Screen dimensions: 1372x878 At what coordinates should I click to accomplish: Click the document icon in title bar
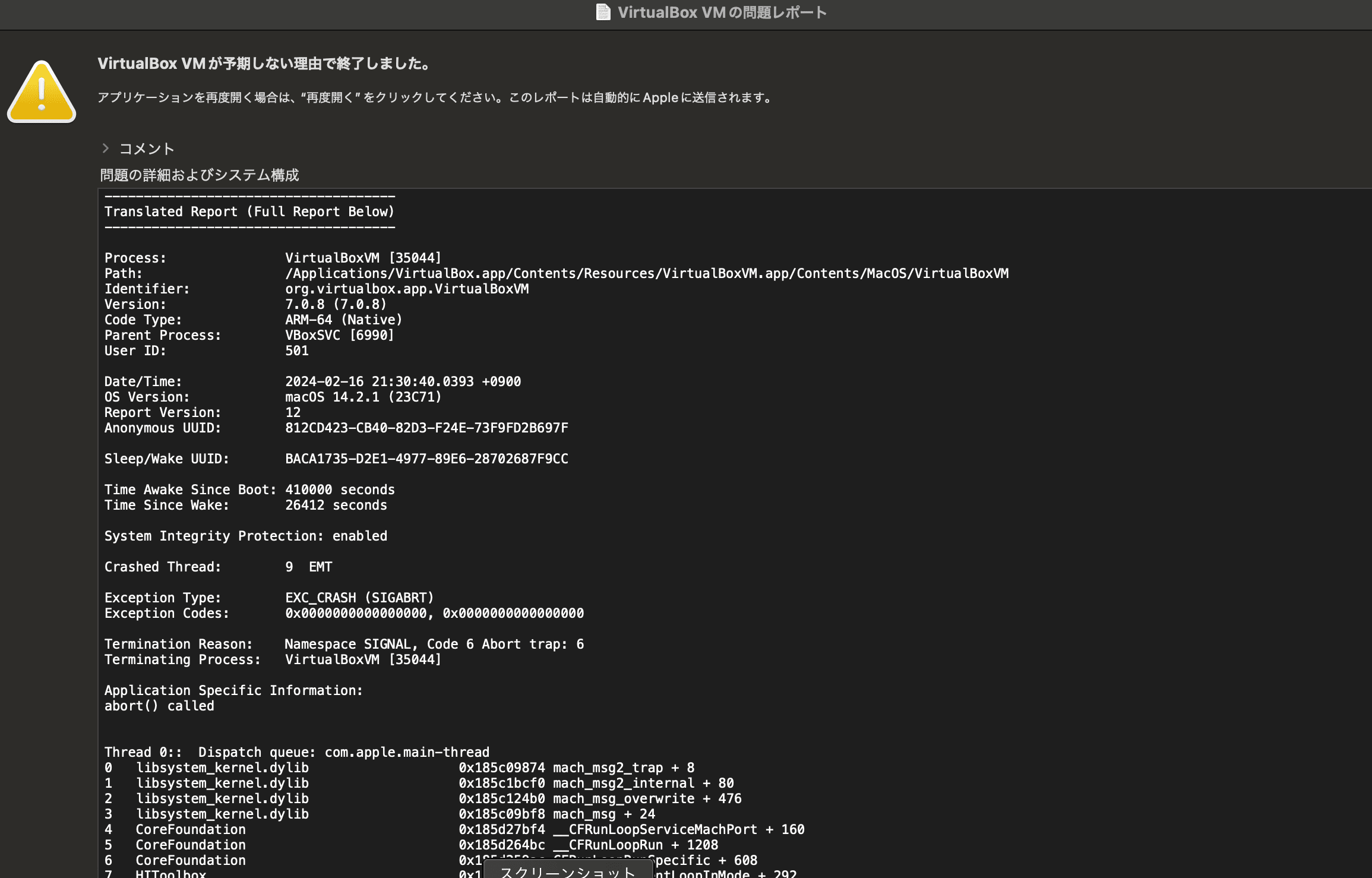[x=603, y=12]
